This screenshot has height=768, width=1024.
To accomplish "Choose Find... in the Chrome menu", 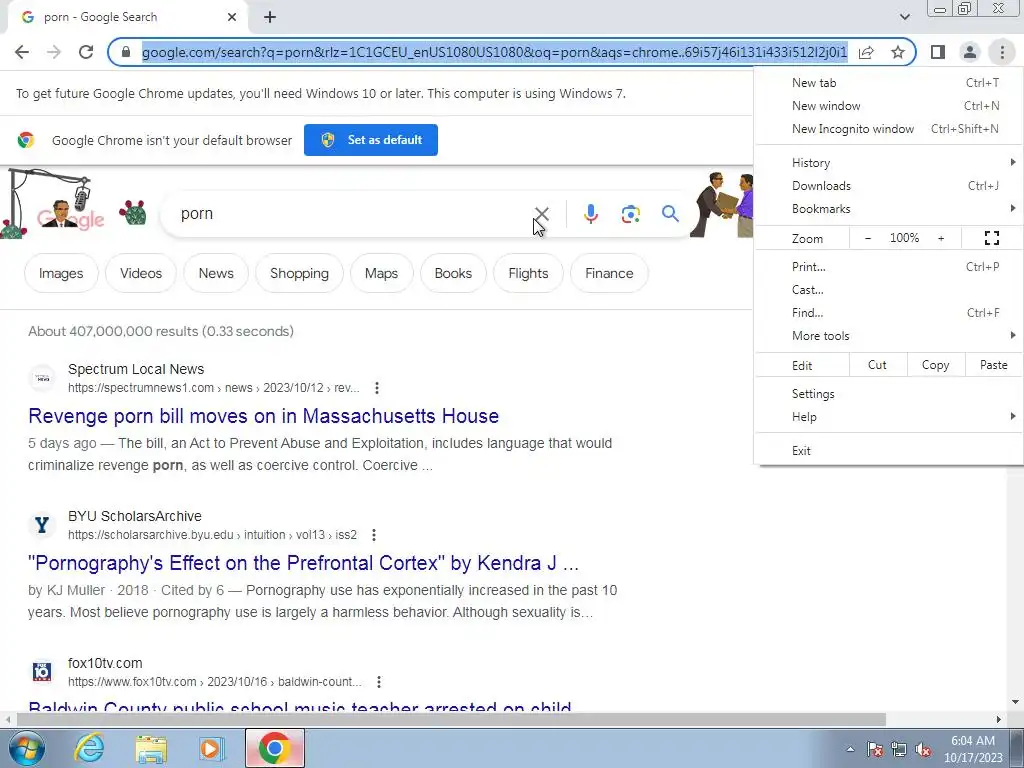I will point(888,313).
